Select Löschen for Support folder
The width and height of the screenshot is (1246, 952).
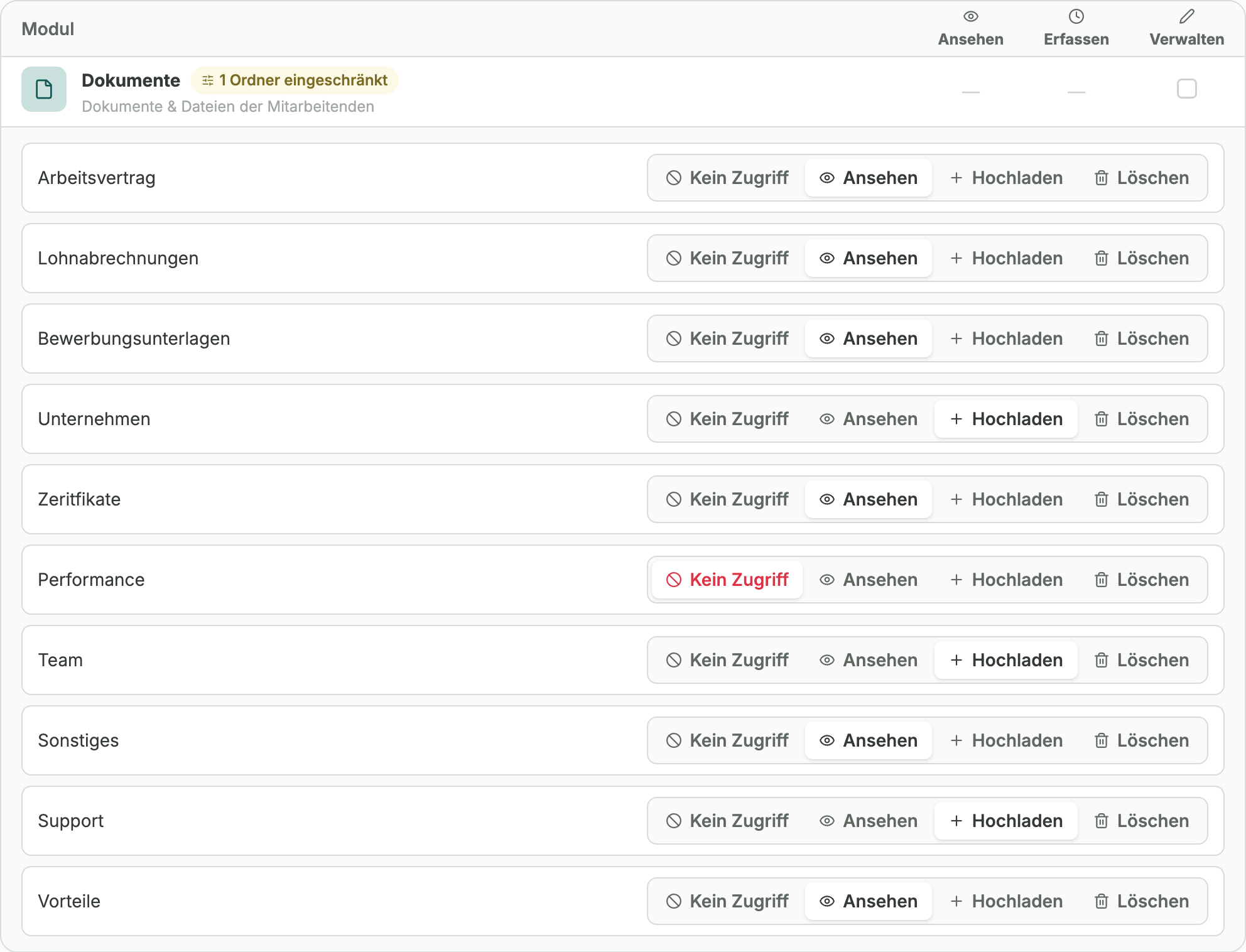pyautogui.click(x=1141, y=821)
